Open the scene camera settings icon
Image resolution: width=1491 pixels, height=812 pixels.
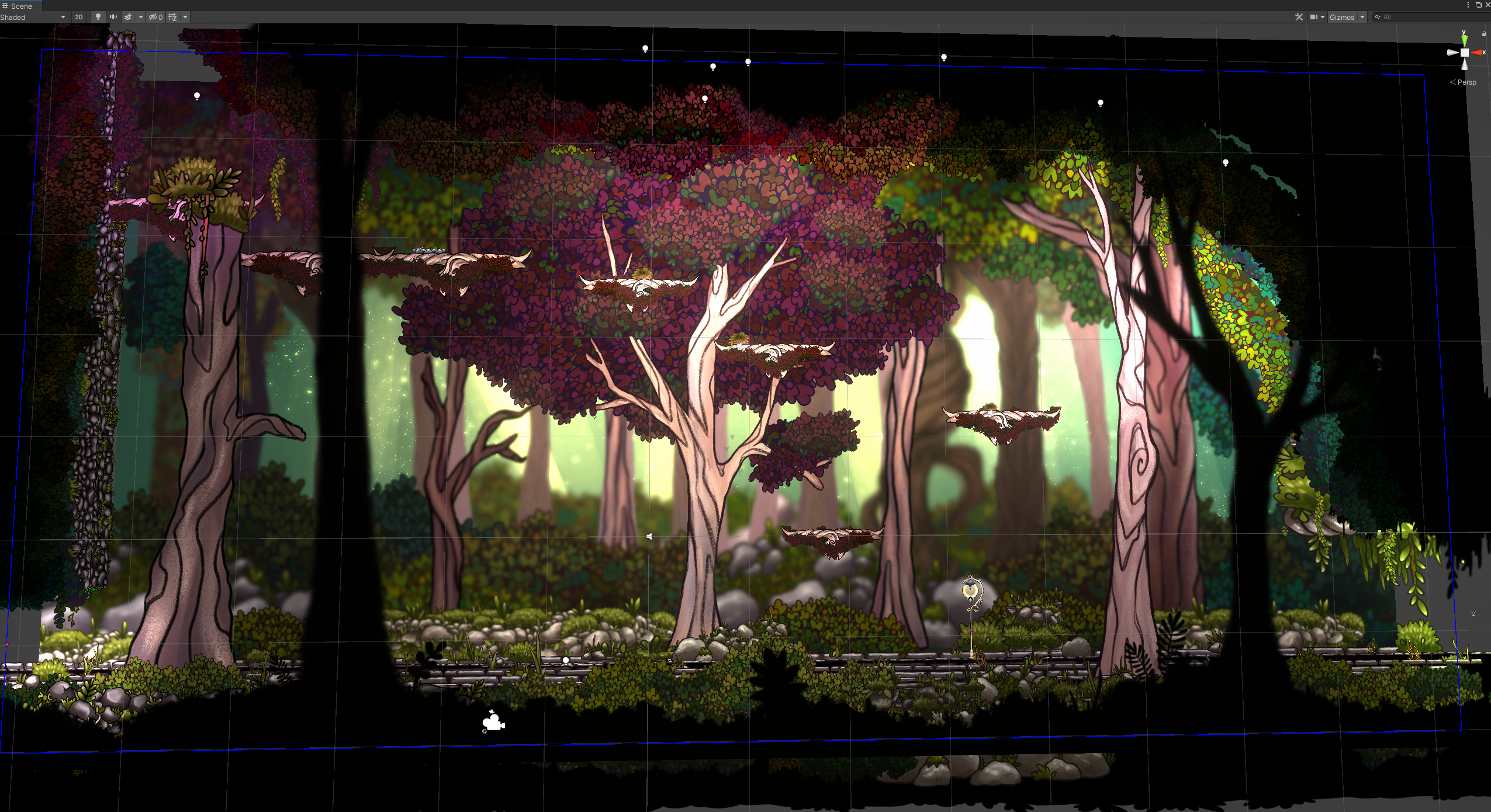tap(1313, 17)
